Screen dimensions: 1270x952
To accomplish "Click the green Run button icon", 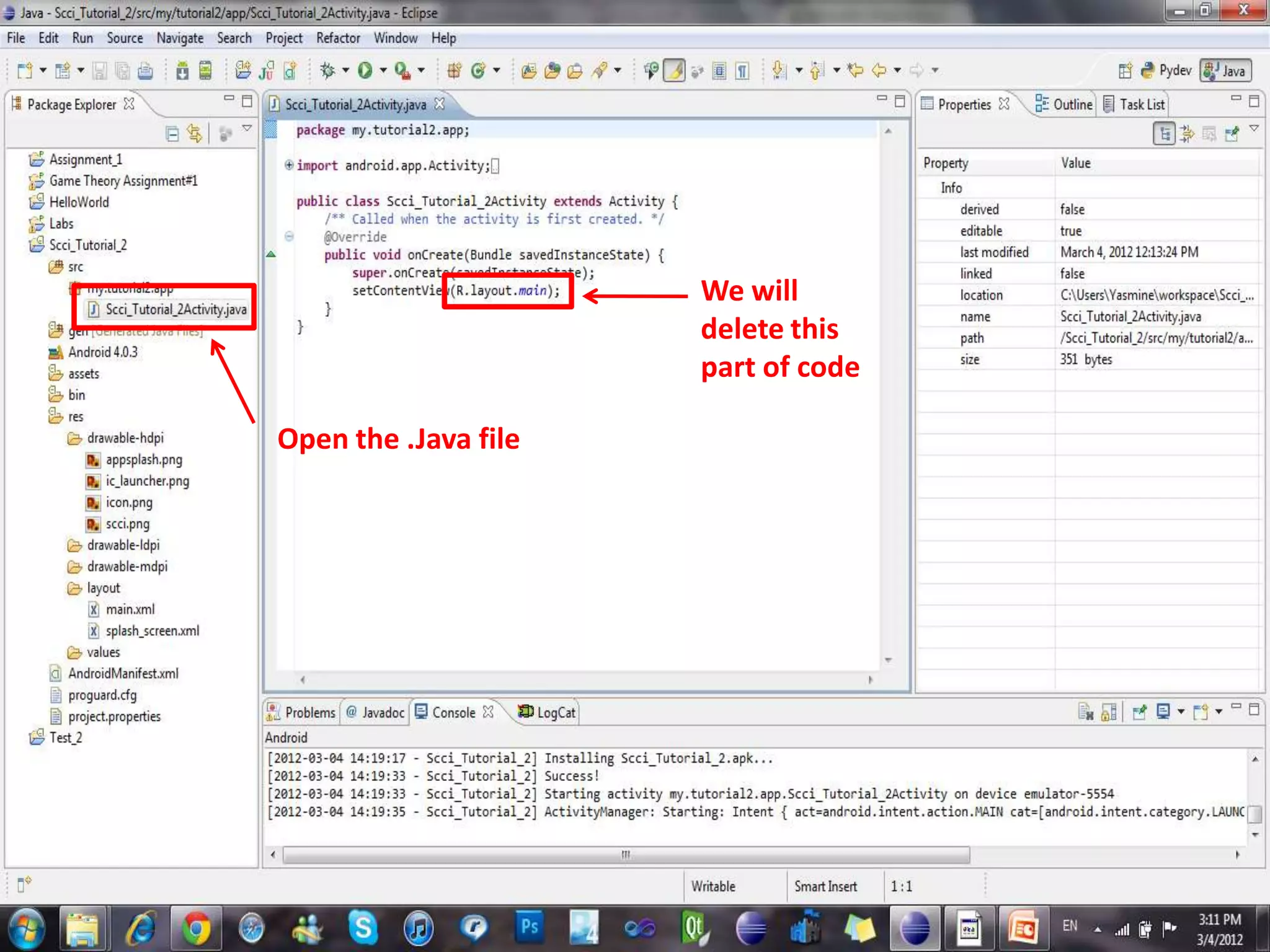I will (365, 71).
